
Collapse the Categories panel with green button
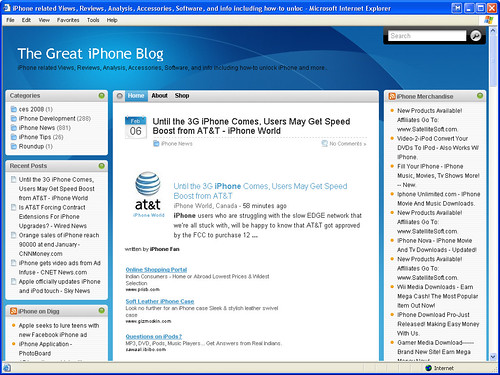click(x=101, y=96)
